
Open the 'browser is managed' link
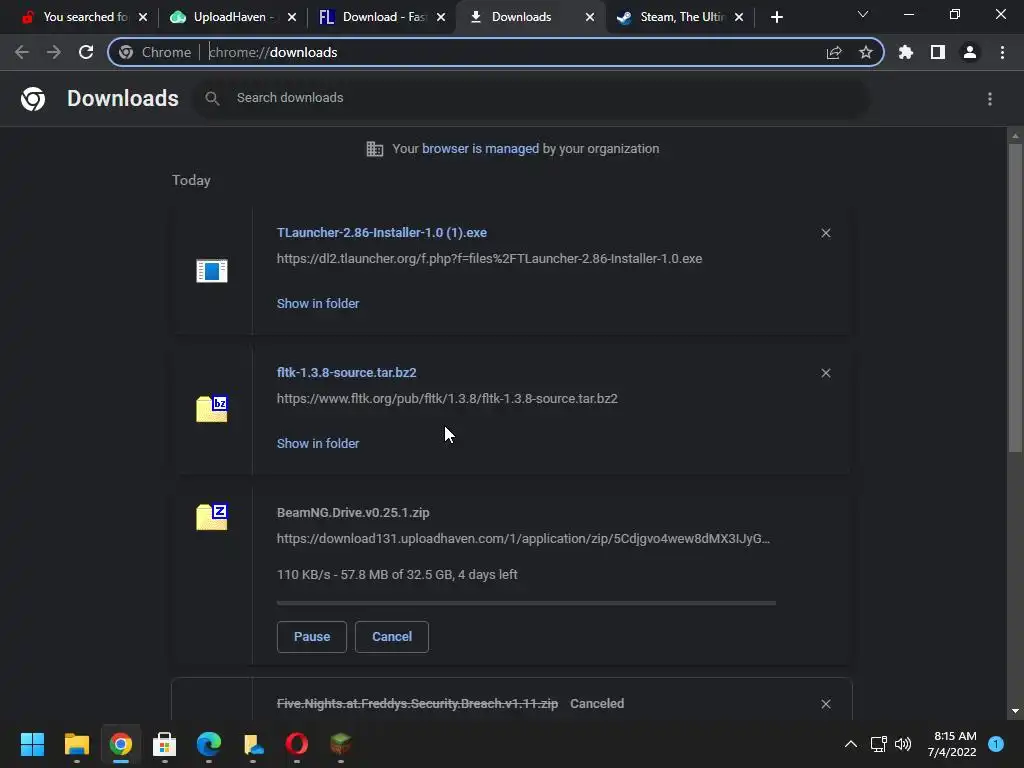tap(481, 149)
